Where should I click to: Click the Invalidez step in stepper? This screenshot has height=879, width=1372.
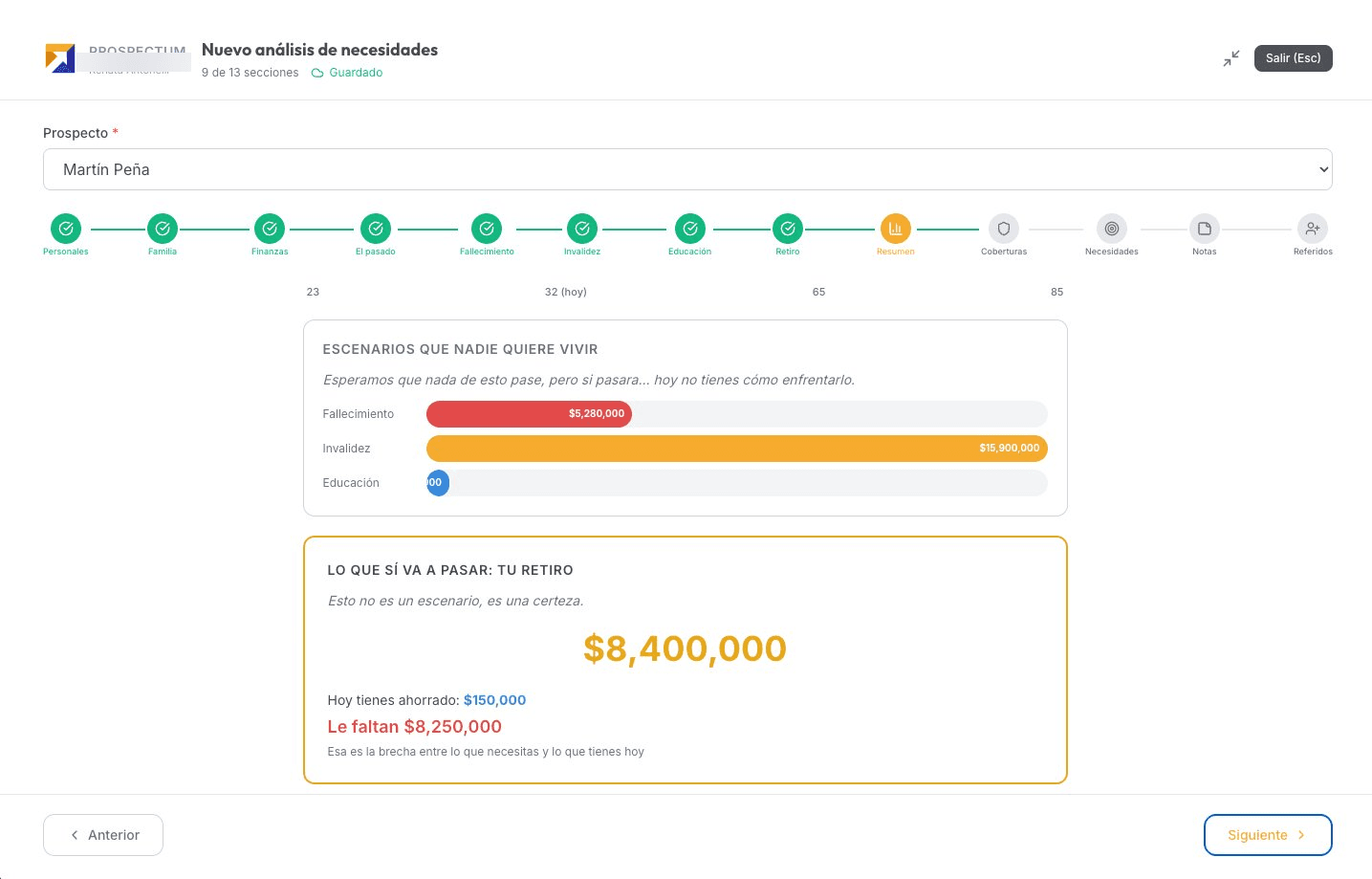click(582, 229)
